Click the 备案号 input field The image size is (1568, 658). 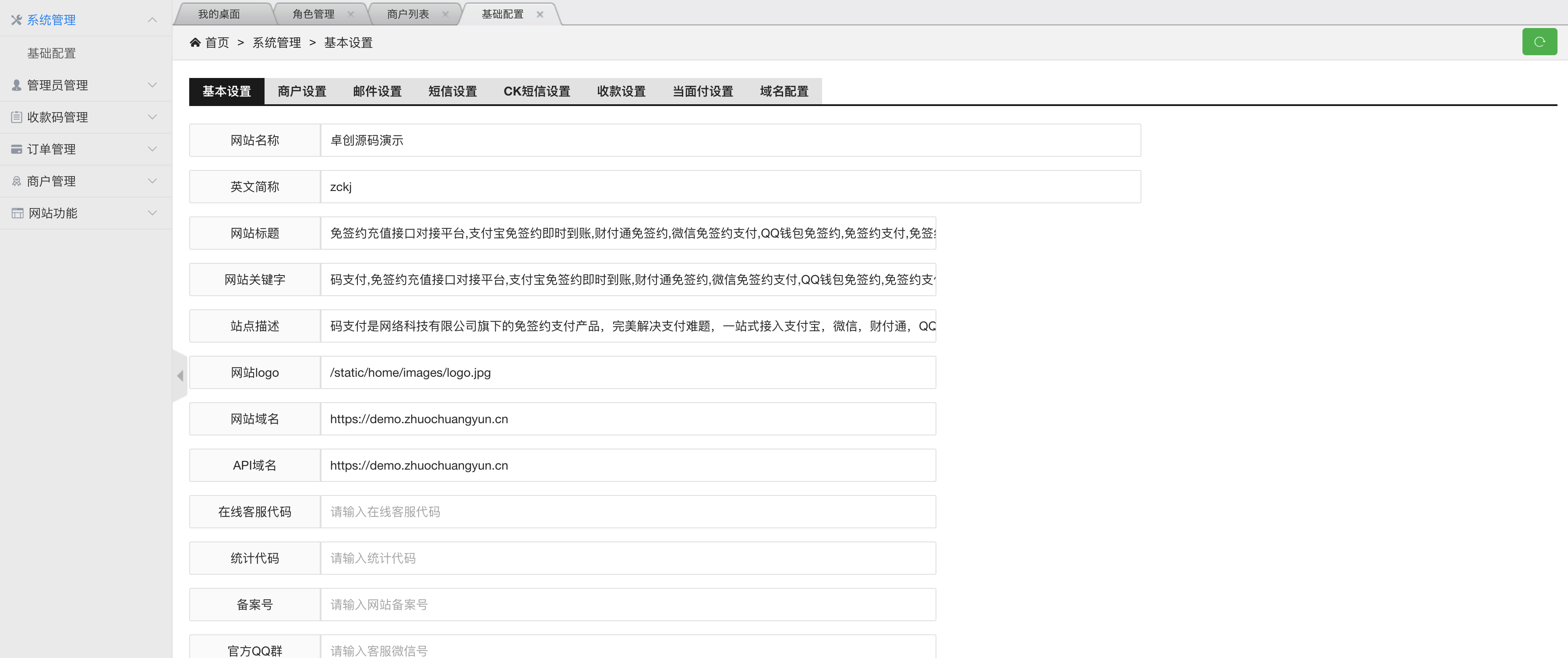tap(628, 605)
